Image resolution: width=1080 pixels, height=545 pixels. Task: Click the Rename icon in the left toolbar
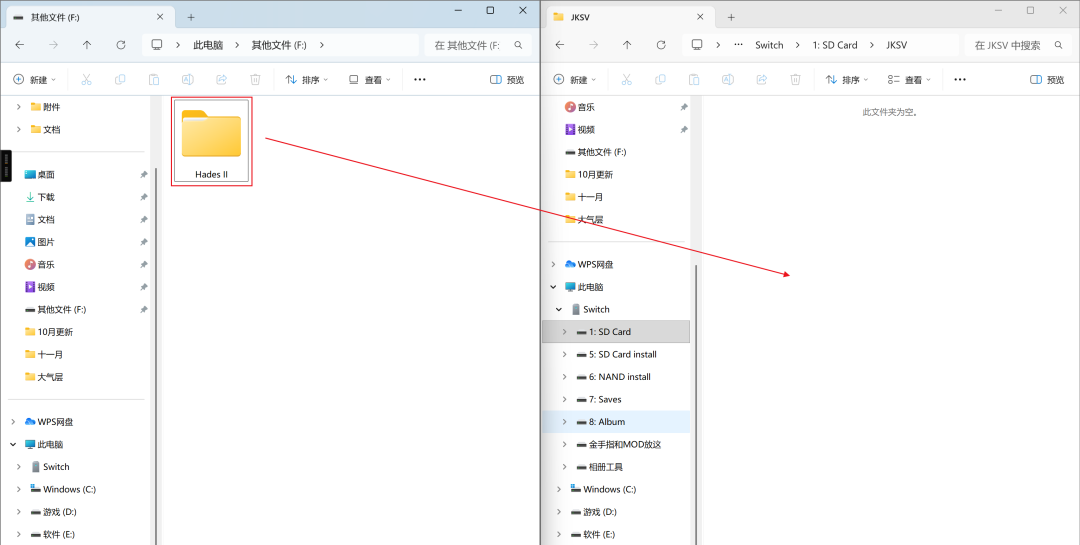[x=187, y=80]
